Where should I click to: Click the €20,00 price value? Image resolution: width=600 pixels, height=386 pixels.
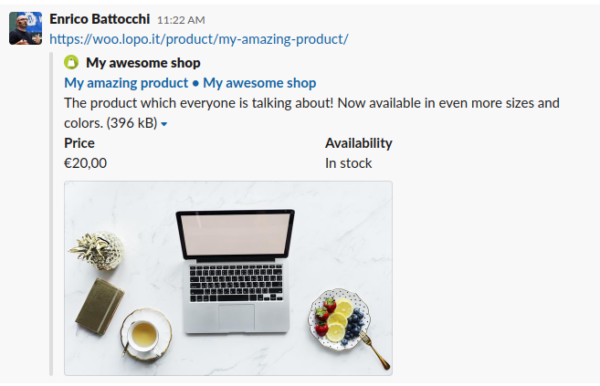pyautogui.click(x=85, y=163)
